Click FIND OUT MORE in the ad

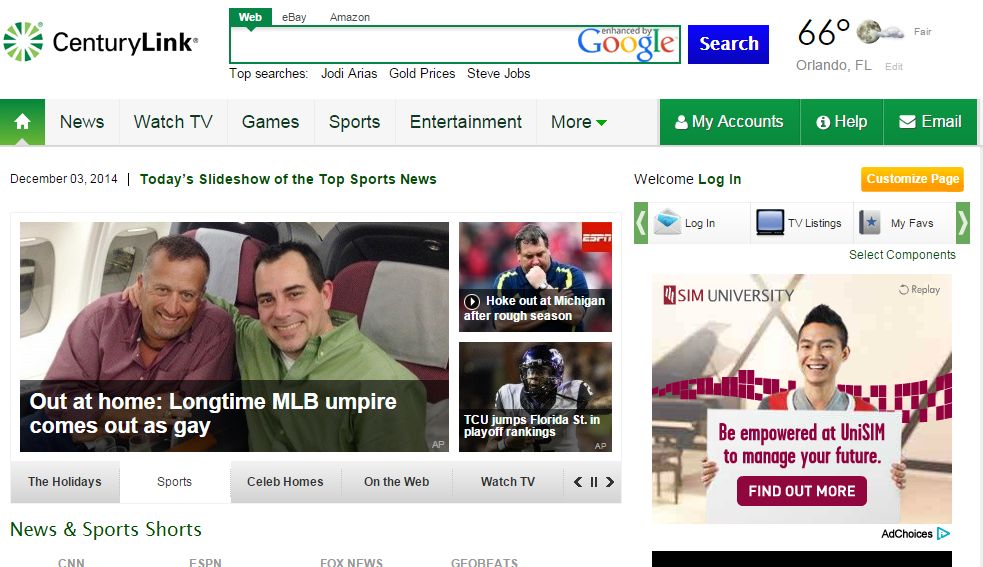[x=802, y=490]
